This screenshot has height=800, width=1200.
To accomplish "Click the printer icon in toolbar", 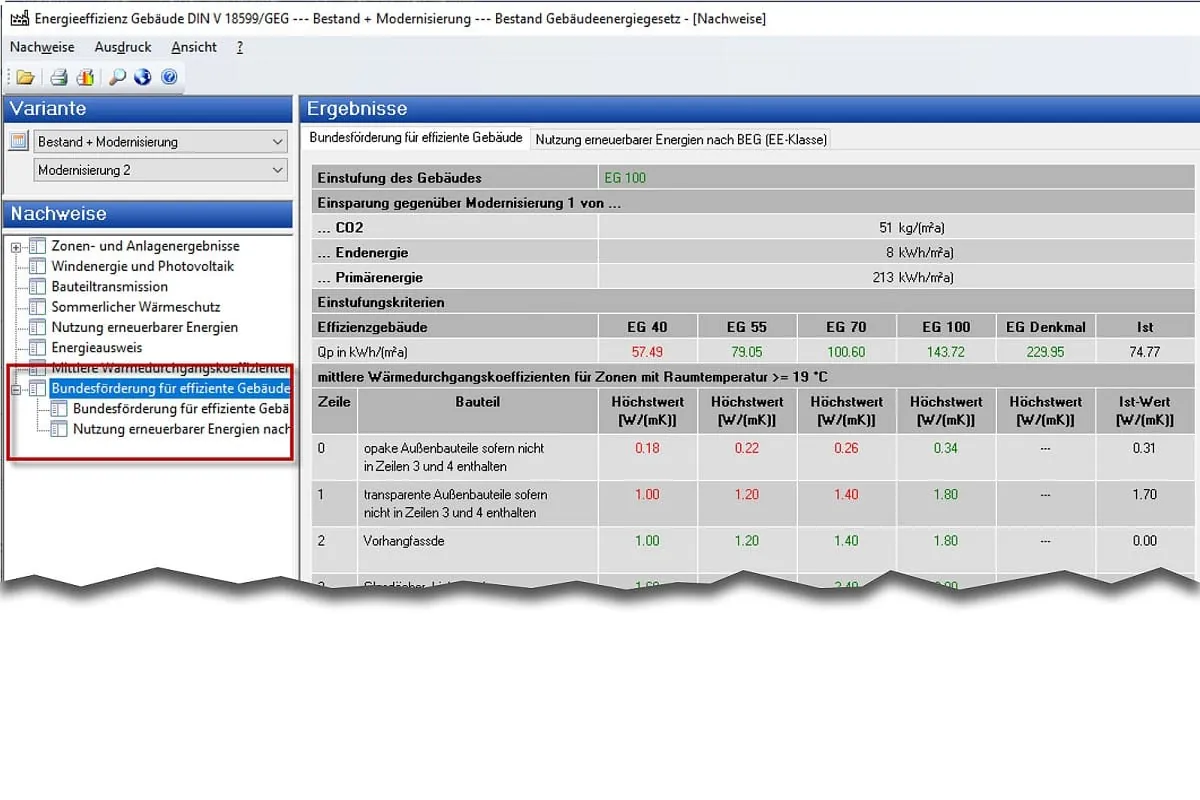I will pos(59,77).
